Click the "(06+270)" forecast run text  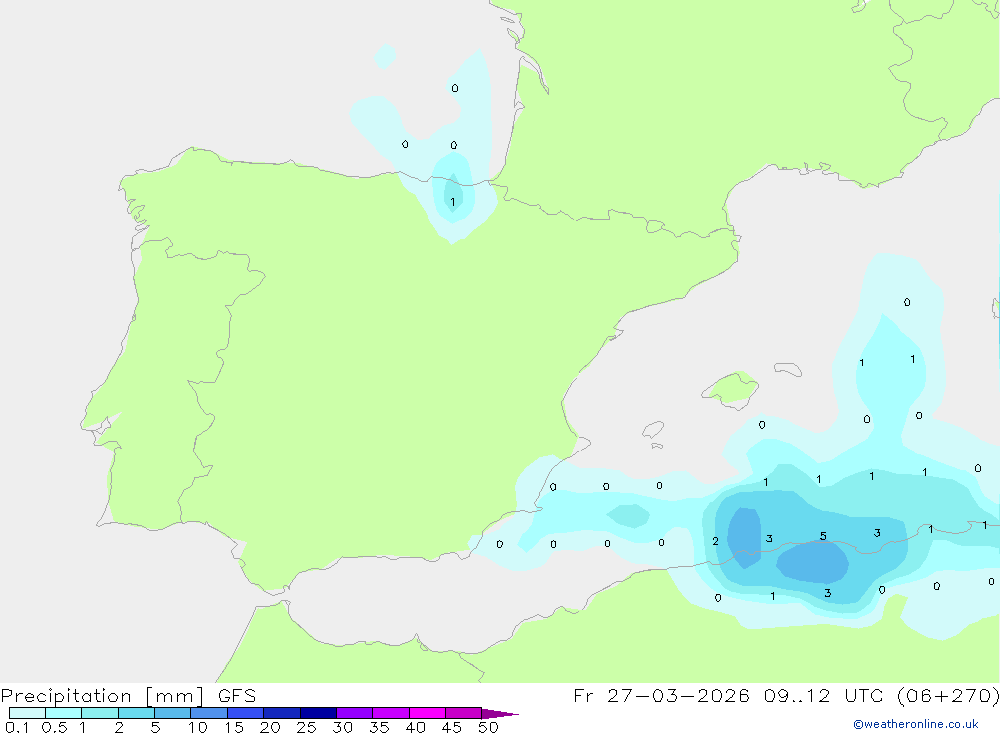[948, 695]
